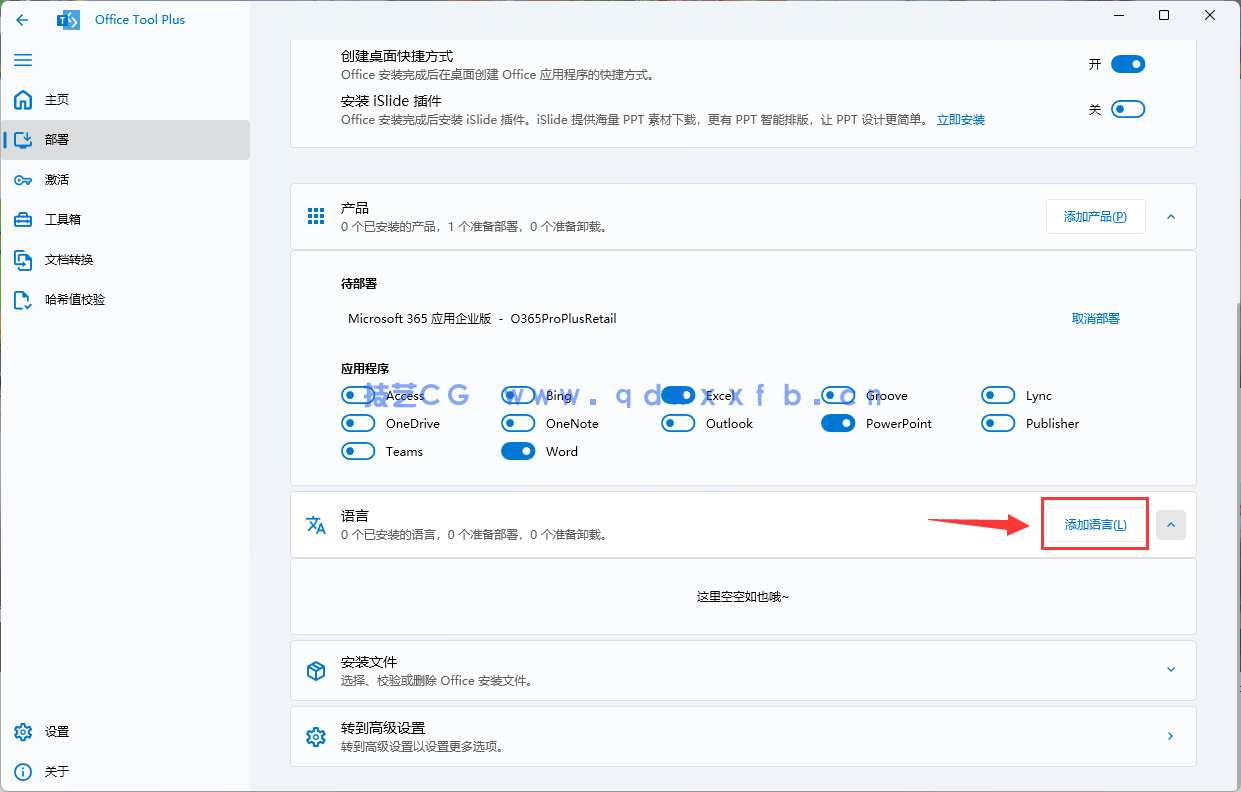The image size is (1241, 792).
Task: Click the back arrow at top left
Action: 22,19
